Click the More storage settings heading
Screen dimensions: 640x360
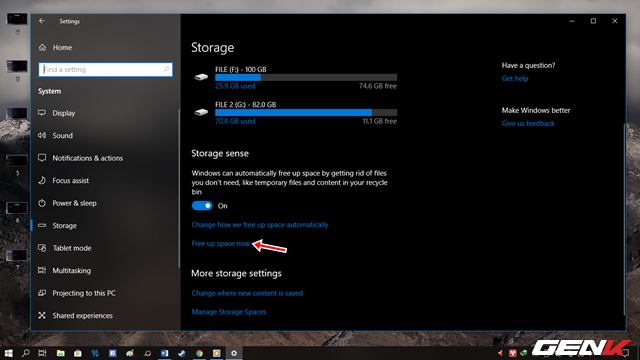coord(236,273)
